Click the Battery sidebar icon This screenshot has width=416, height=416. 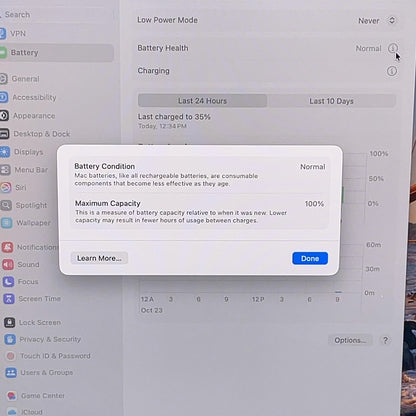[3, 53]
